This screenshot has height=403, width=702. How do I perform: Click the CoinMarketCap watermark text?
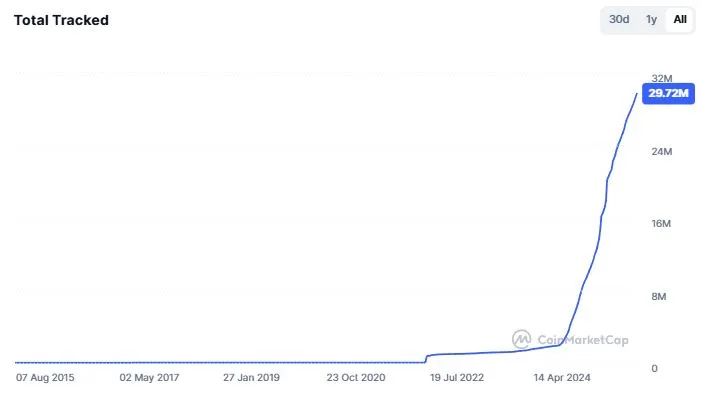(x=583, y=340)
